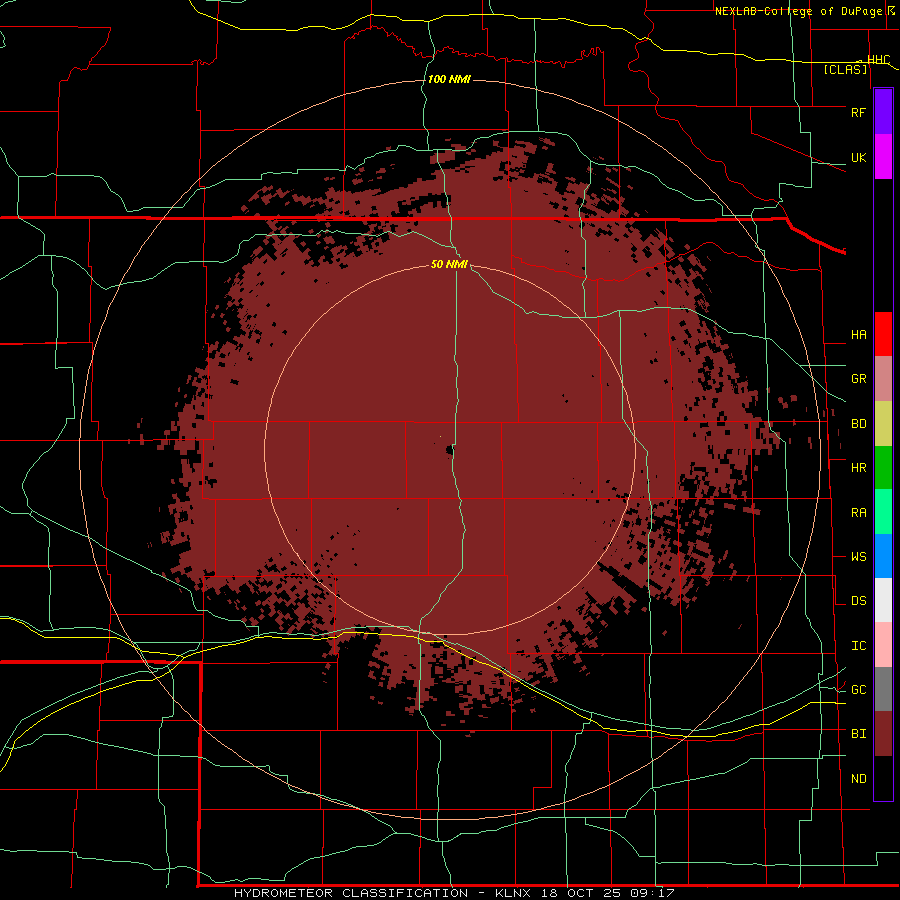The width and height of the screenshot is (900, 900).
Task: Pick the RA light-green legend swatch
Action: click(883, 512)
